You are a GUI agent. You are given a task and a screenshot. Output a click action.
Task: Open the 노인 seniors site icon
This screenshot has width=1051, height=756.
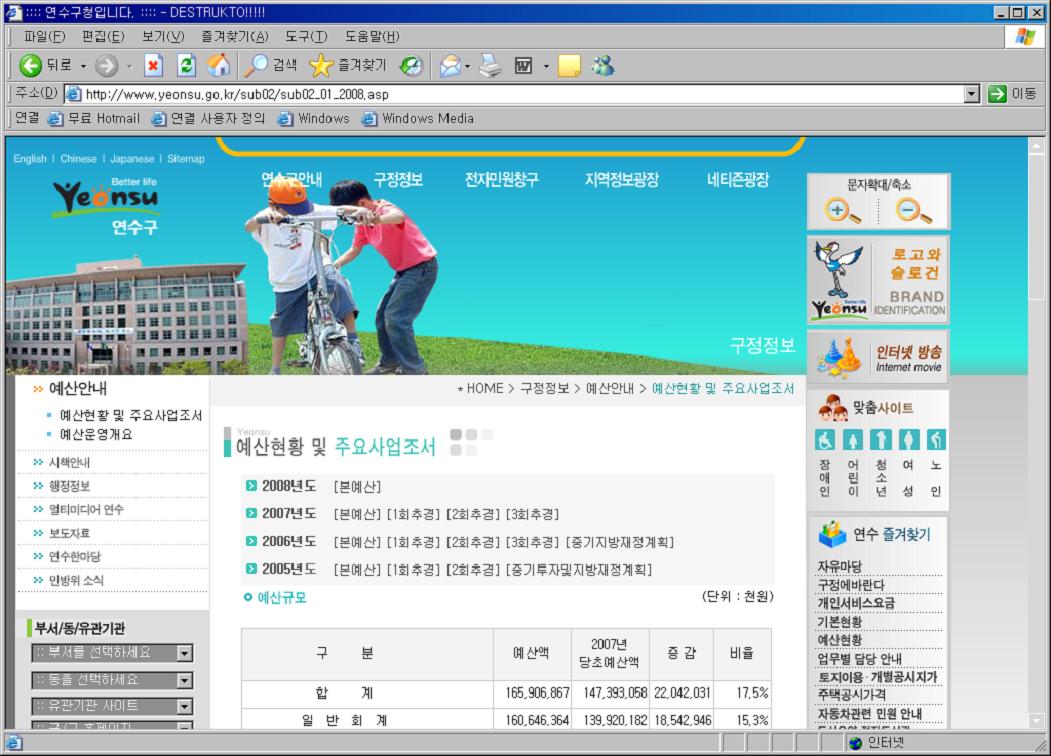coord(936,440)
